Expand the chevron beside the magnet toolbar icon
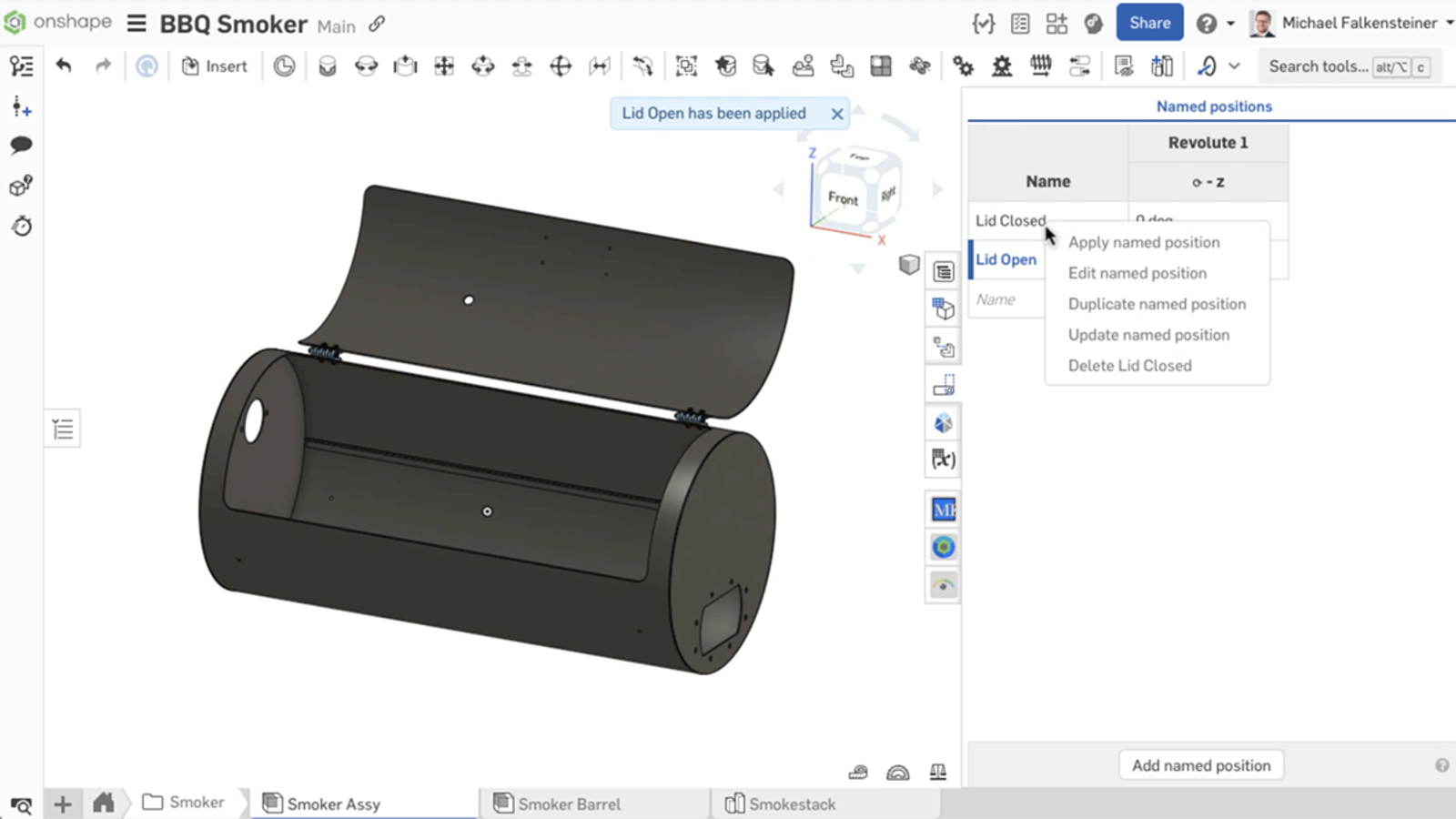 (x=1234, y=66)
